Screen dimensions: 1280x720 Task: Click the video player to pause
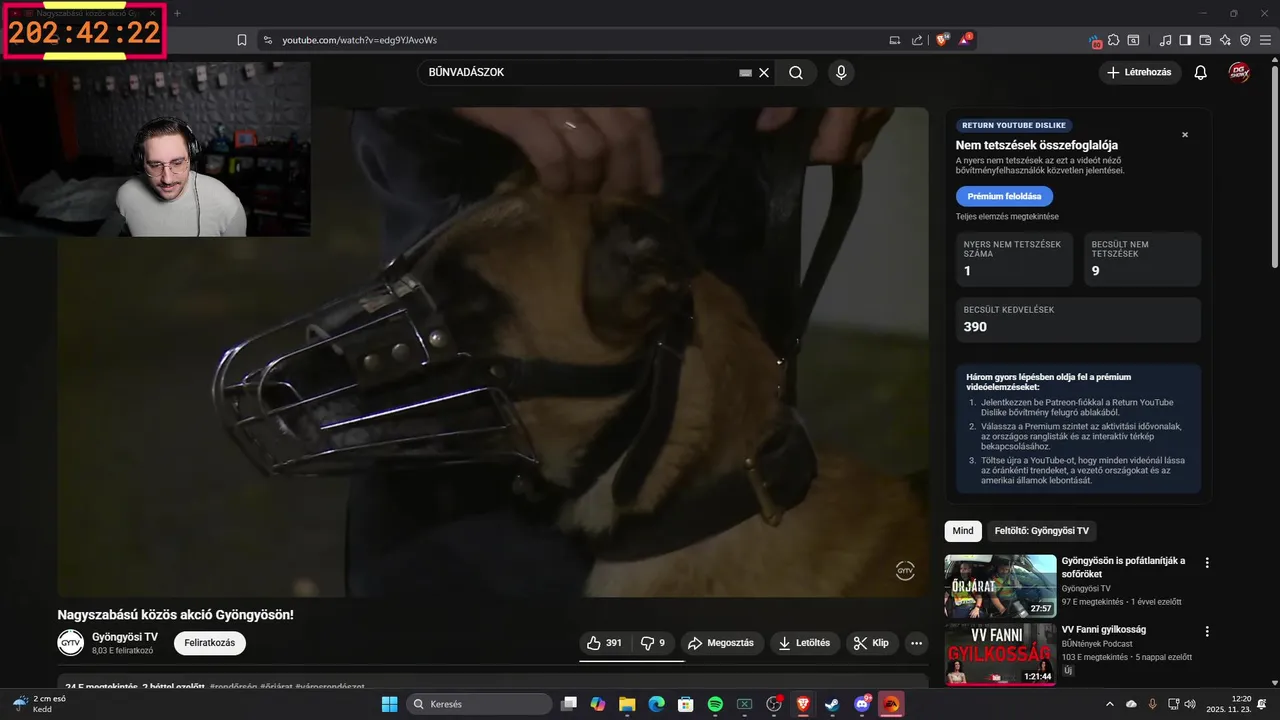[x=493, y=352]
